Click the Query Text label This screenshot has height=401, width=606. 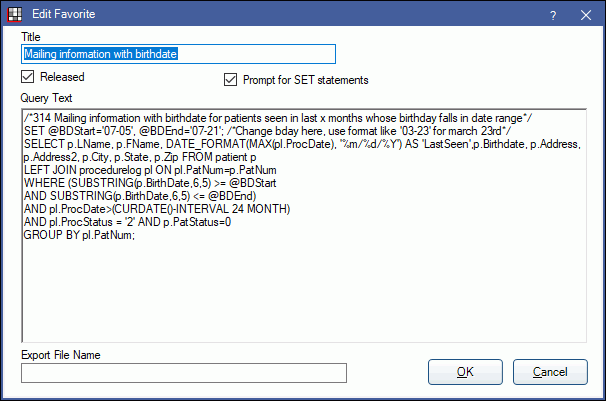pyautogui.click(x=46, y=98)
